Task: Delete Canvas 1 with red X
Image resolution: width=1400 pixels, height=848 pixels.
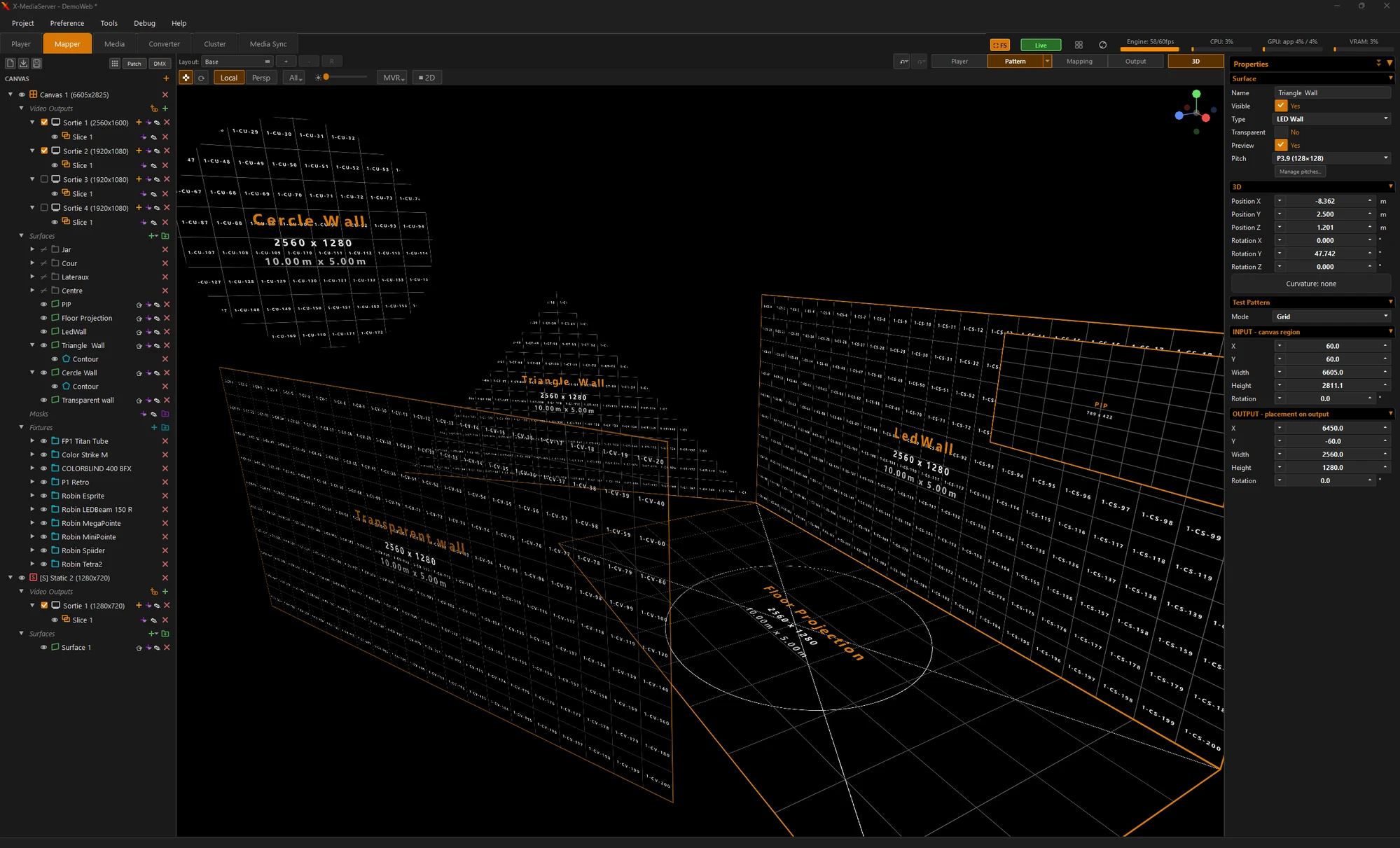Action: click(x=165, y=95)
